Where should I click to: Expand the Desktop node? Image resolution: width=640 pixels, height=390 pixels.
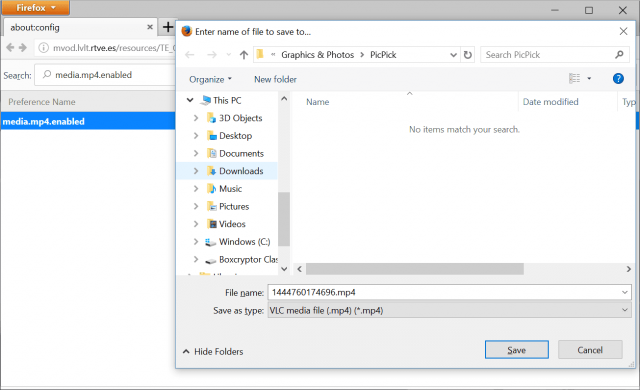click(x=196, y=135)
